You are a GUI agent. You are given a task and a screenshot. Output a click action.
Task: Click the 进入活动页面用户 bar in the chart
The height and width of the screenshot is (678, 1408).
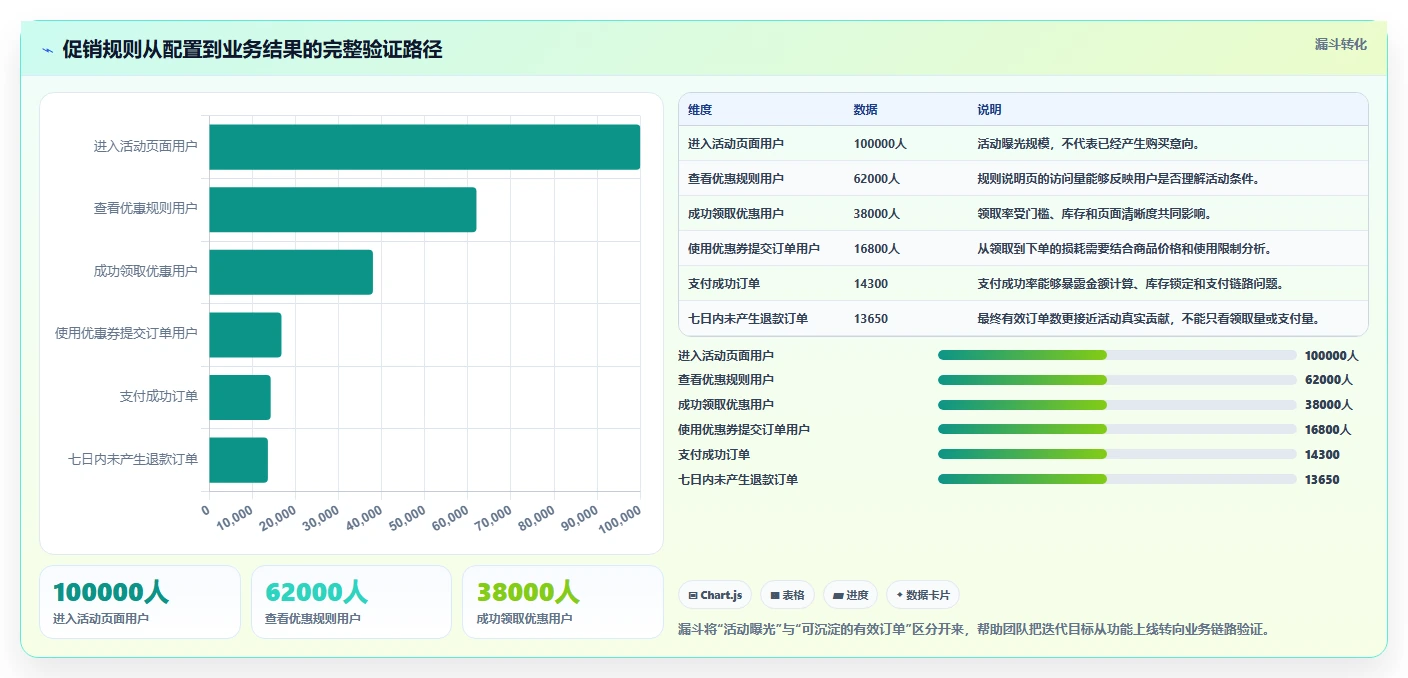pos(424,147)
